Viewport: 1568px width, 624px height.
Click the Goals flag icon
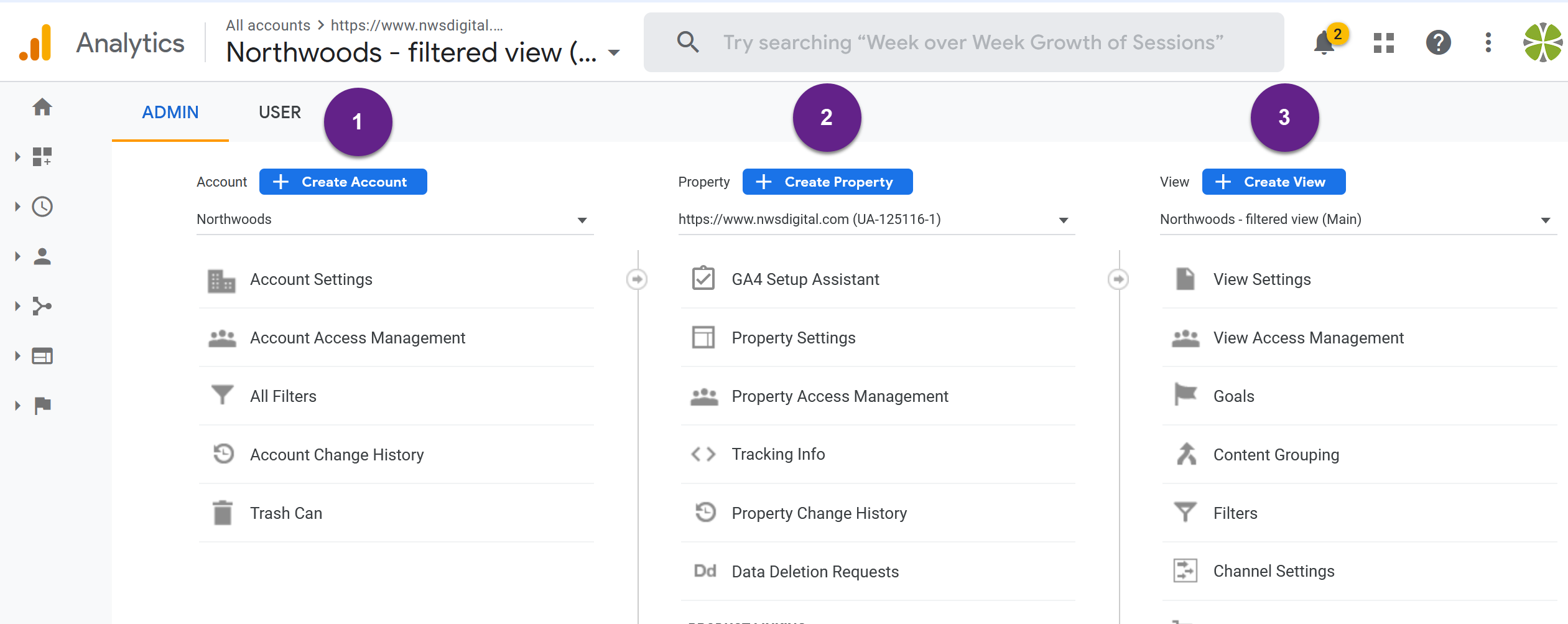[x=1185, y=394]
